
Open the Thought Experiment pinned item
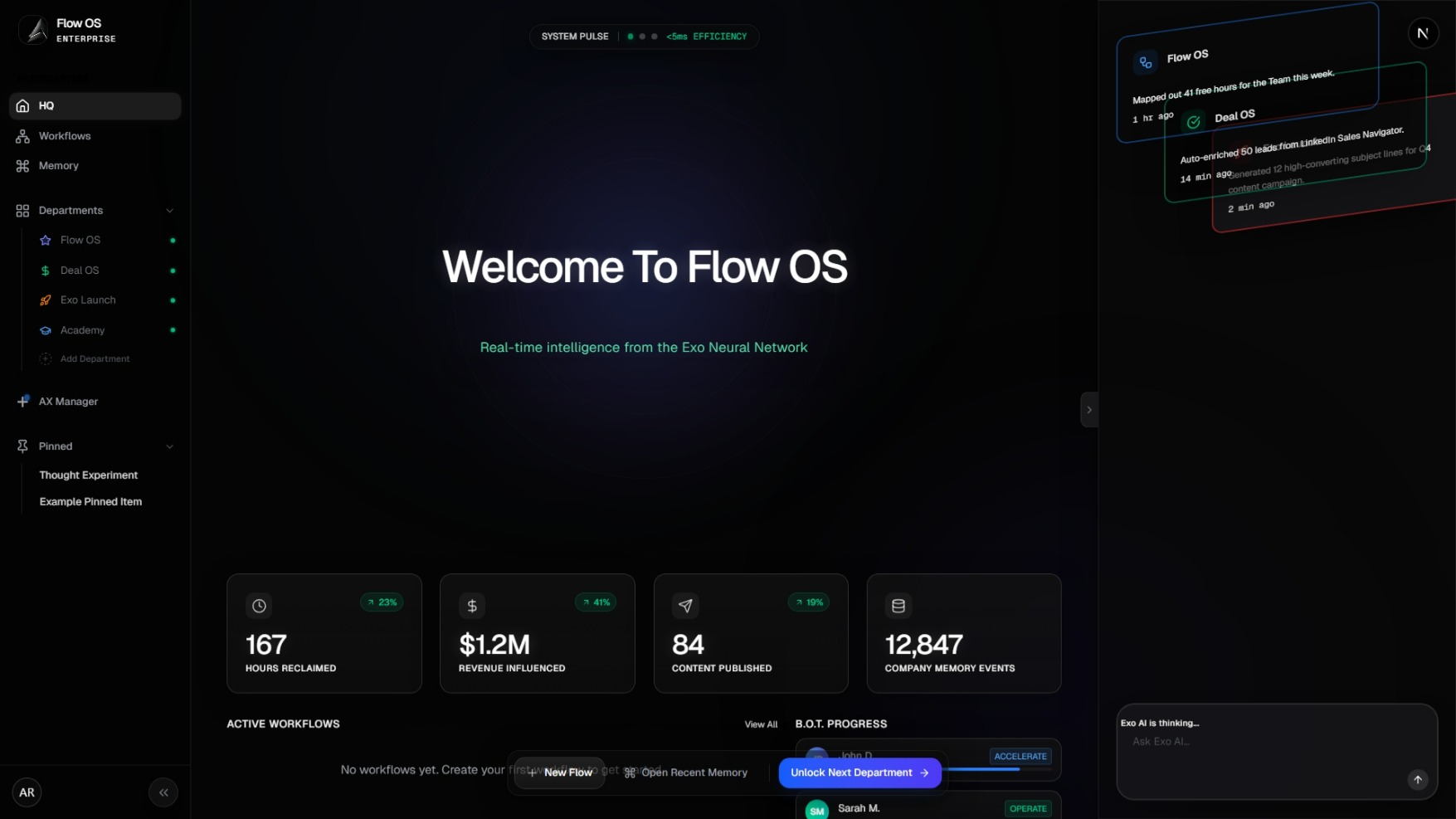[x=88, y=475]
